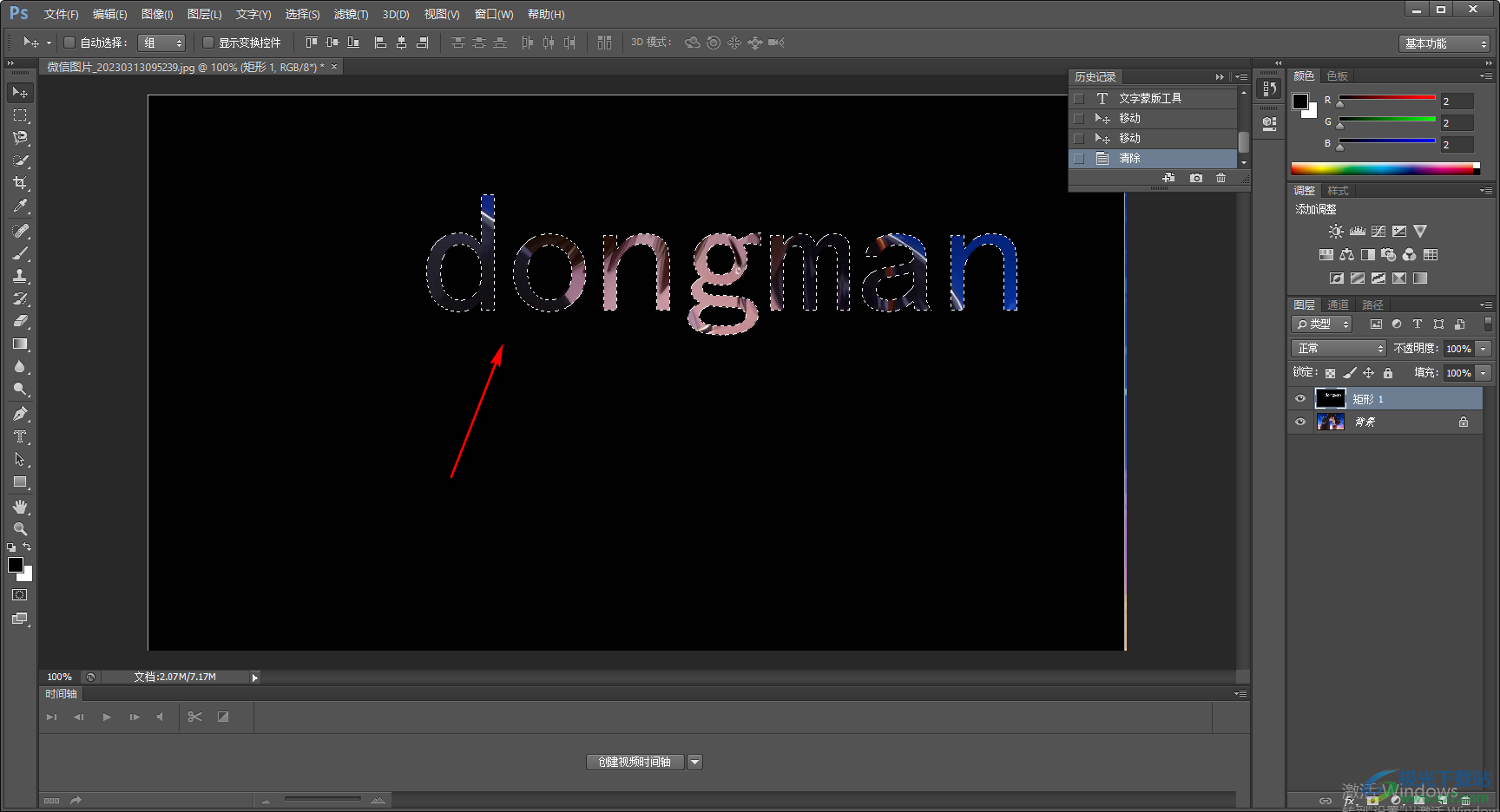
Task: Open the 图像(I) menu
Action: click(157, 14)
